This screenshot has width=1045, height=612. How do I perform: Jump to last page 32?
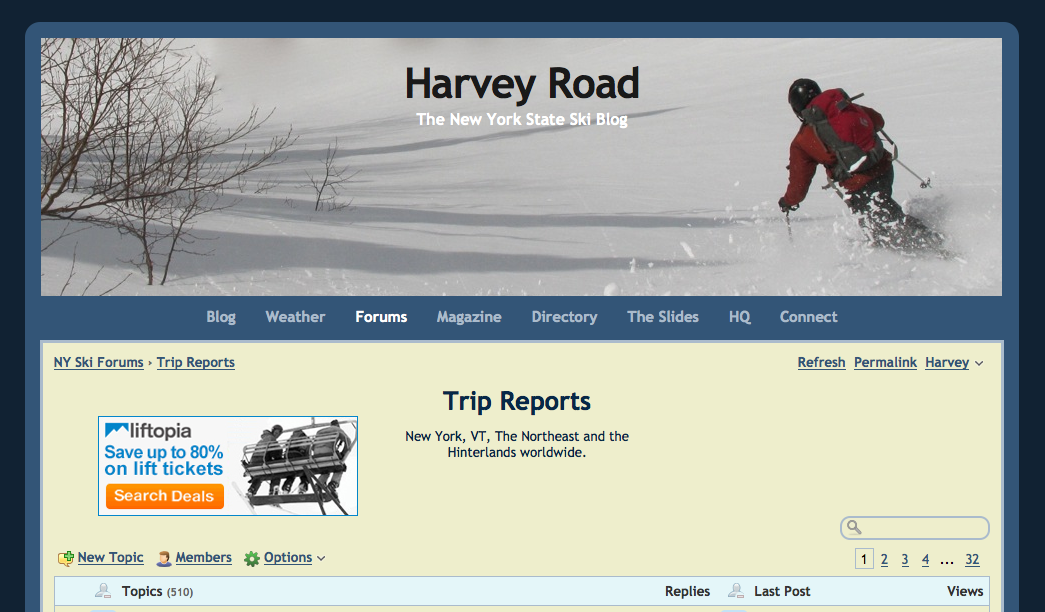pos(972,560)
